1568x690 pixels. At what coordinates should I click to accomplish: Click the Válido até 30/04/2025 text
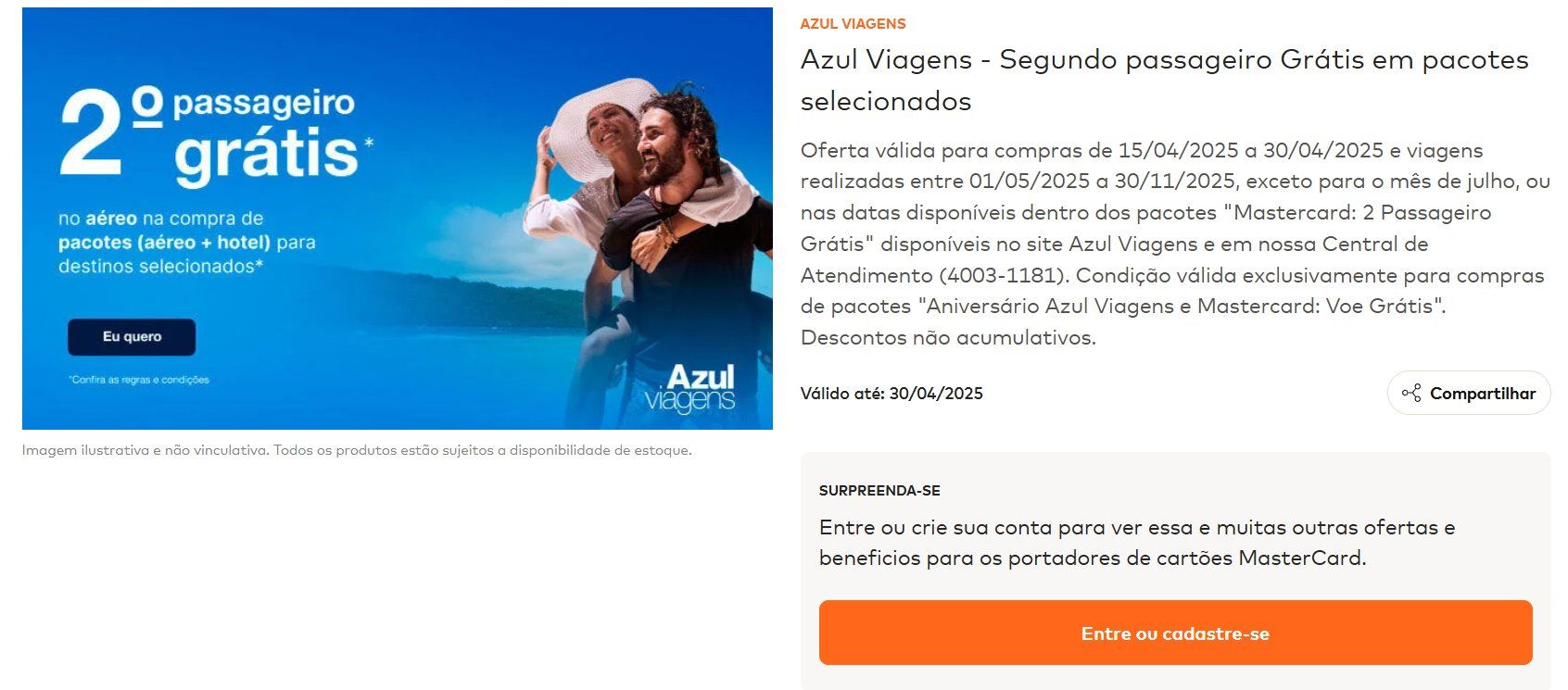891,394
